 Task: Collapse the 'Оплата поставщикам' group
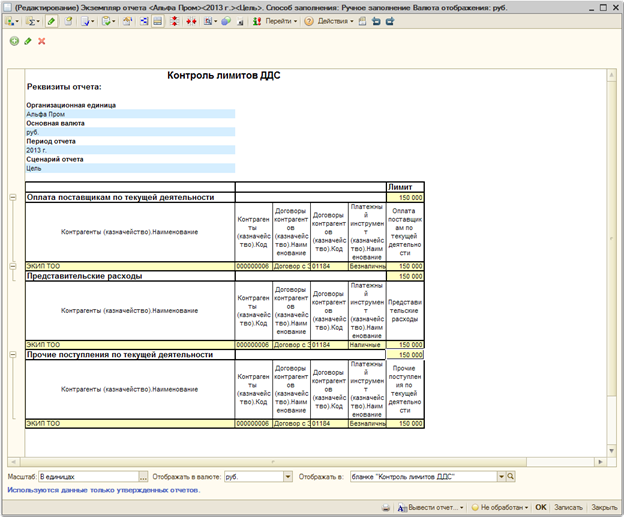coord(12,198)
